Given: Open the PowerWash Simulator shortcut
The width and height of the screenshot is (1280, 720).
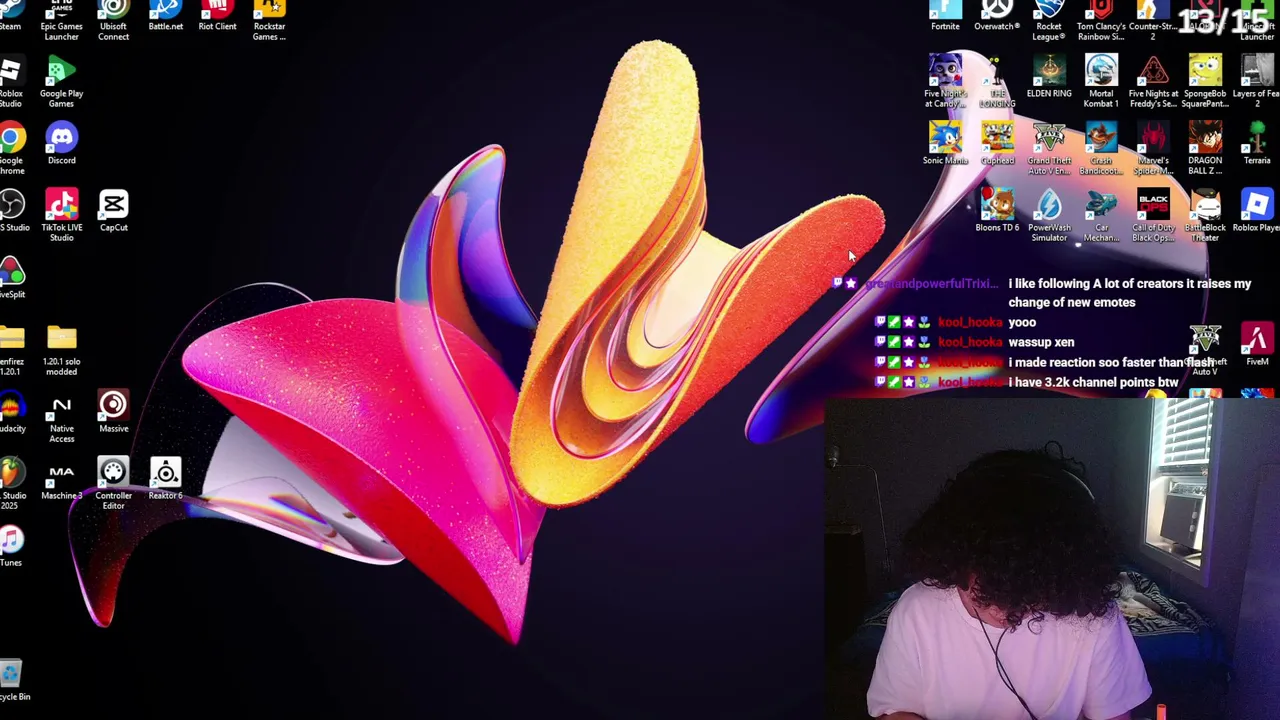Looking at the screenshot, I should click(1049, 217).
